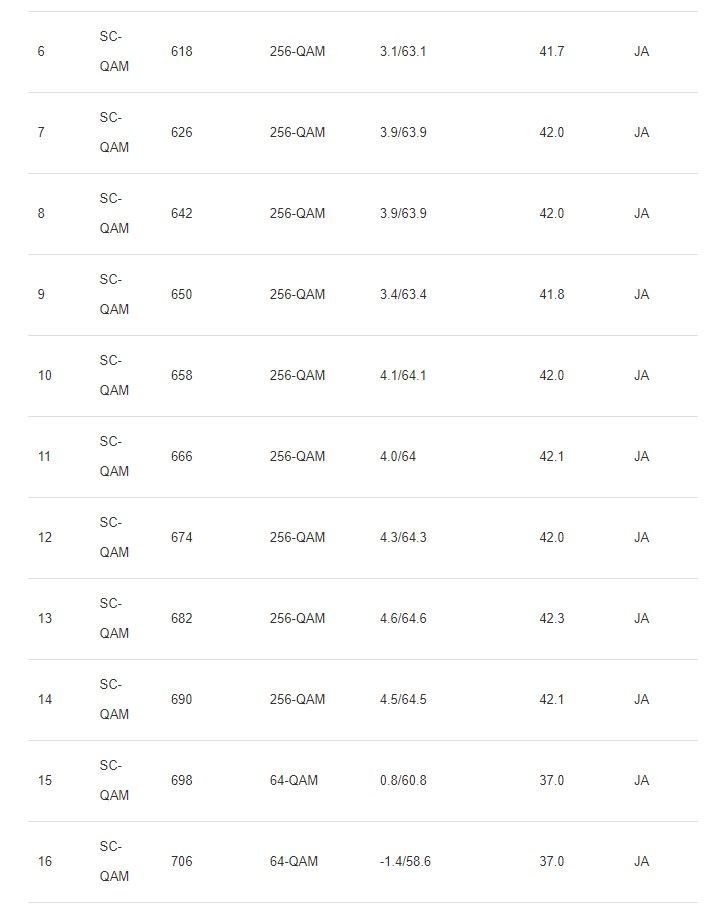Click frequency 666 in channel 11 row
This screenshot has width=714, height=915.
tap(181, 456)
